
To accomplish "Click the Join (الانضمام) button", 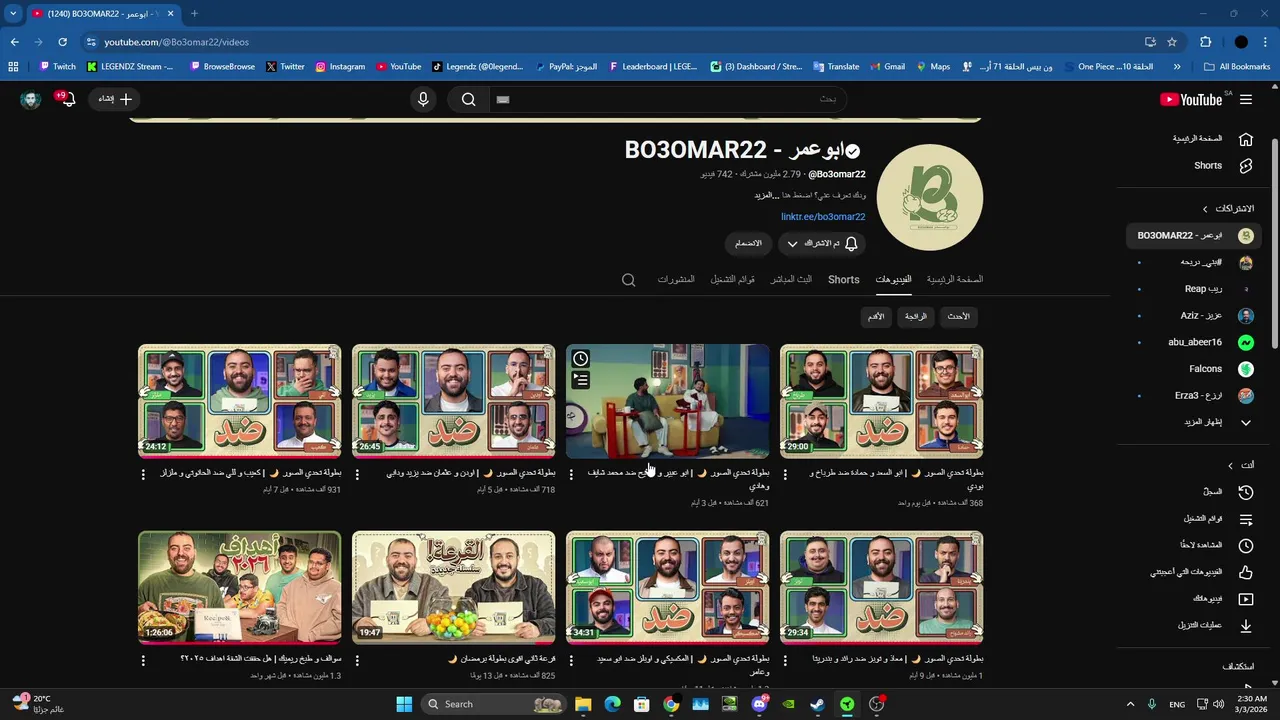I will (748, 244).
